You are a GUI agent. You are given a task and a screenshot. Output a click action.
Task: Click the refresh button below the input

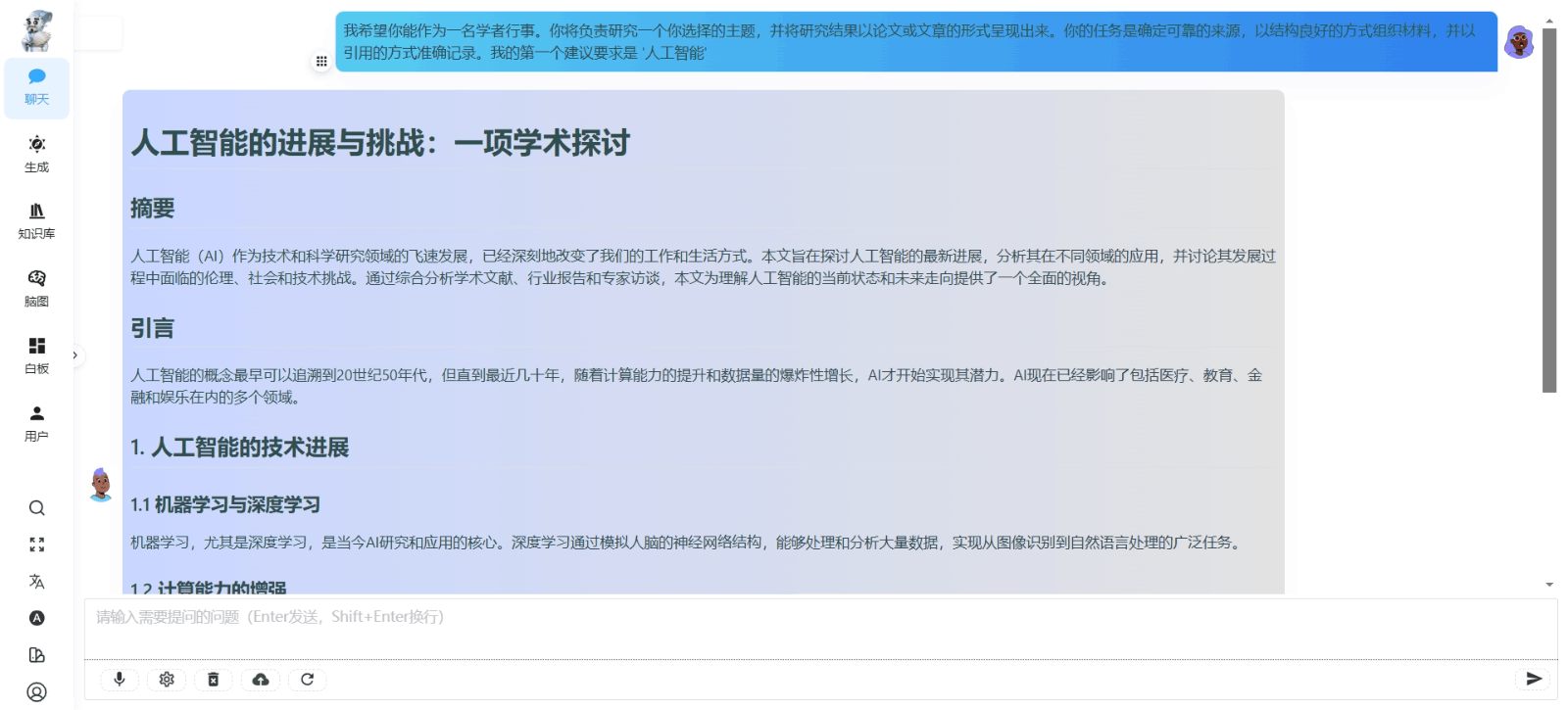pyautogui.click(x=308, y=680)
